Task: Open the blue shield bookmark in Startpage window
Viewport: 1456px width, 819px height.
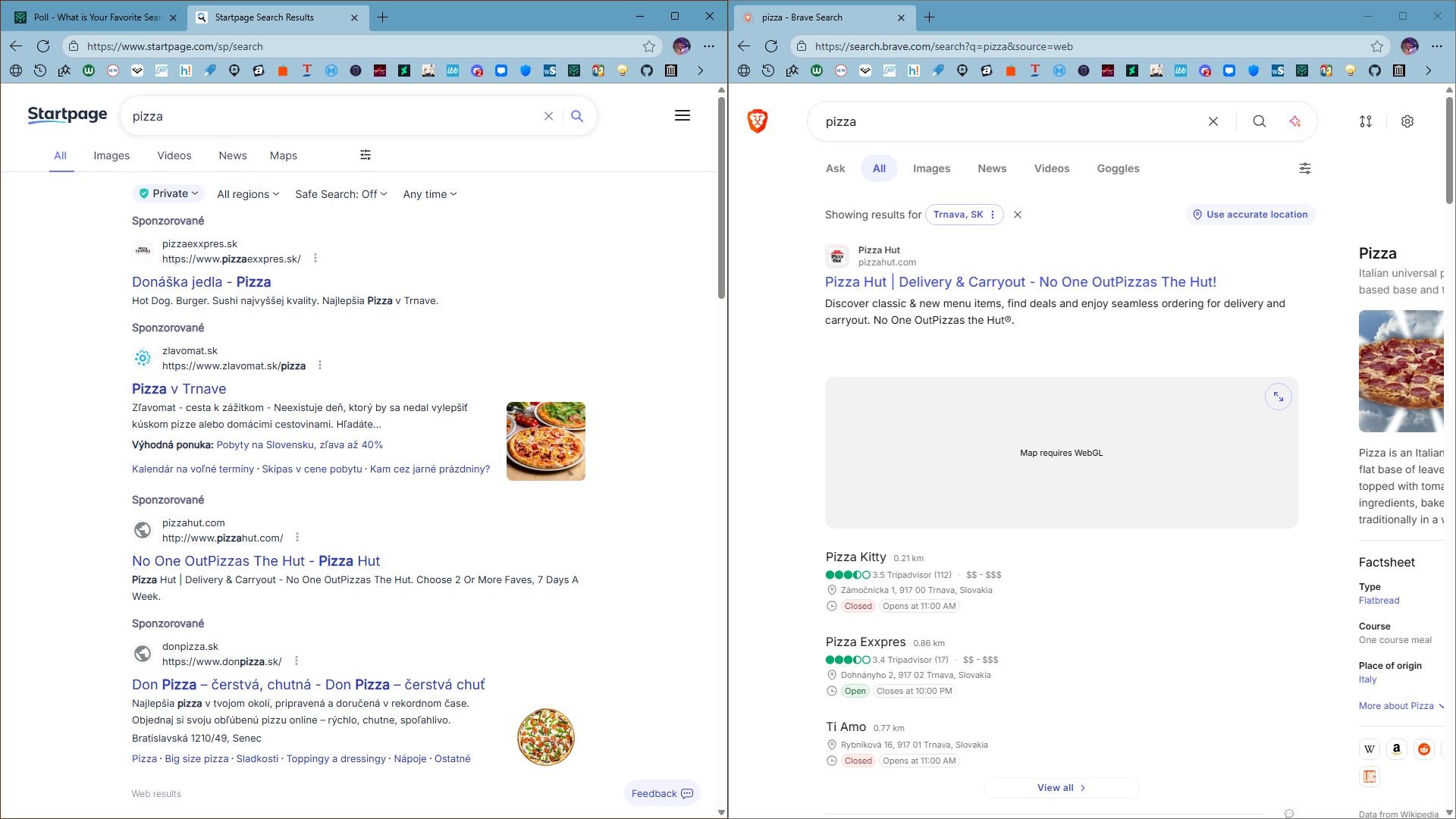Action: point(526,71)
